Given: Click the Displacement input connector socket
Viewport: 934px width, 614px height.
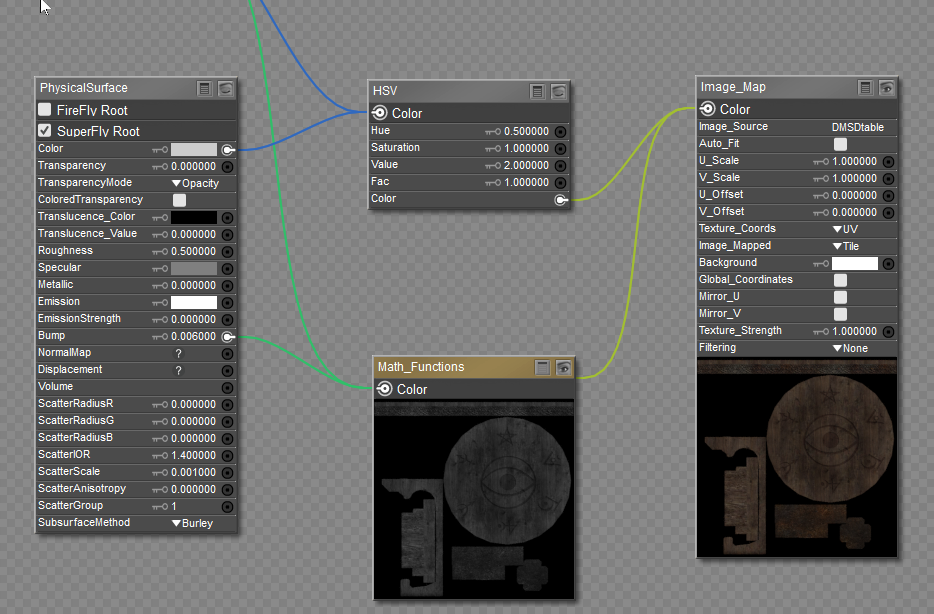Looking at the screenshot, I should 228,370.
